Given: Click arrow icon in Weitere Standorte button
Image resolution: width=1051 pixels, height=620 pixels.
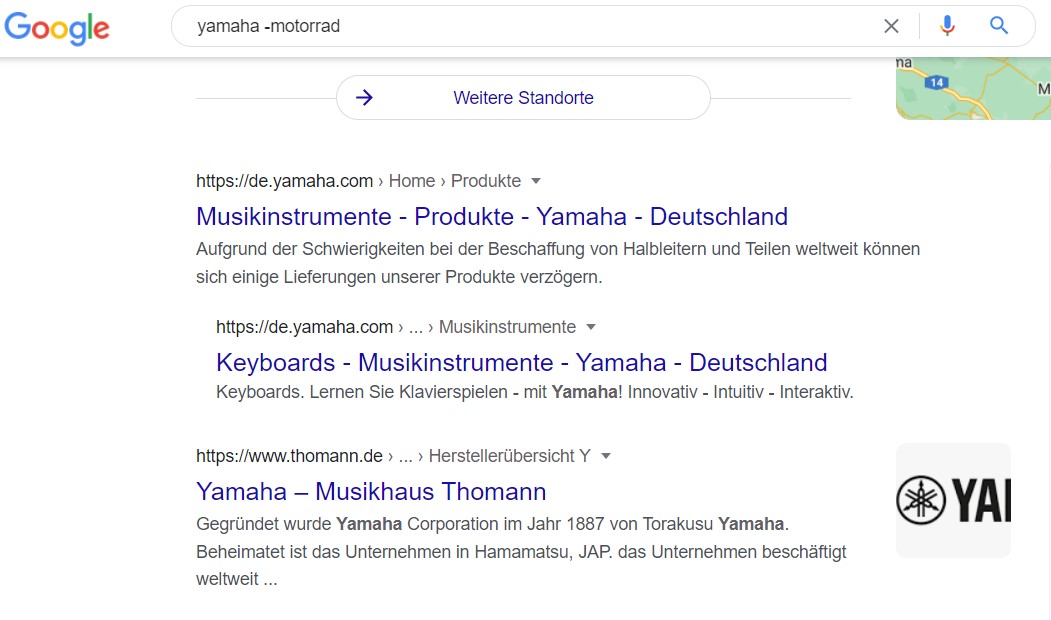Looking at the screenshot, I should [364, 98].
